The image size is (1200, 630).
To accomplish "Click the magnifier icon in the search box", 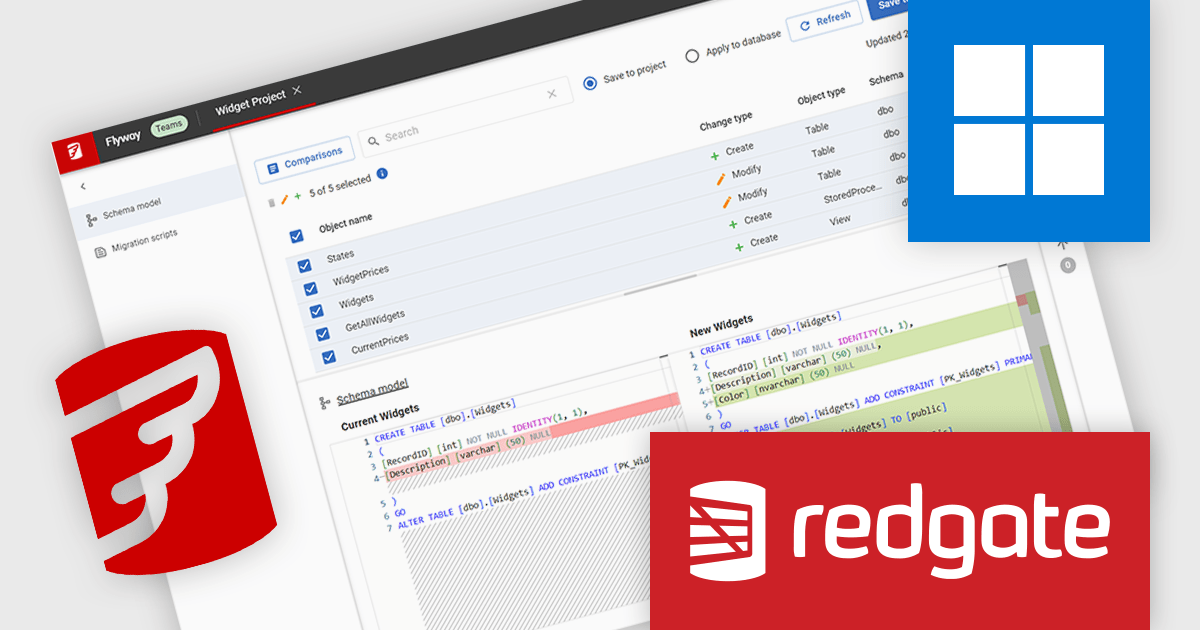I will tap(373, 142).
